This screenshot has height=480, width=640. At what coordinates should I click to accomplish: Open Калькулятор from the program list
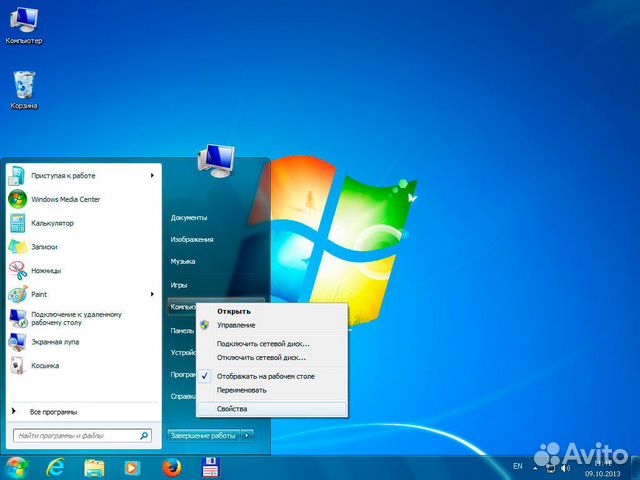pyautogui.click(x=52, y=223)
